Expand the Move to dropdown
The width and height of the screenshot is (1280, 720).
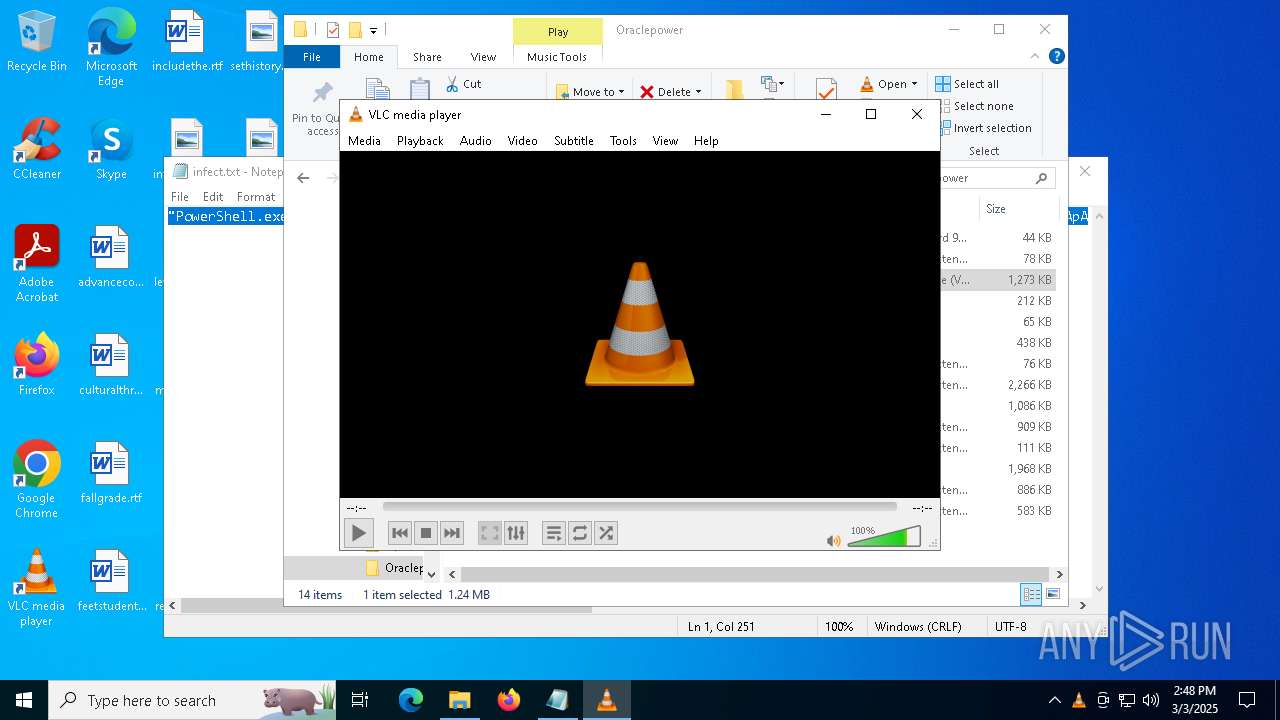coord(591,92)
